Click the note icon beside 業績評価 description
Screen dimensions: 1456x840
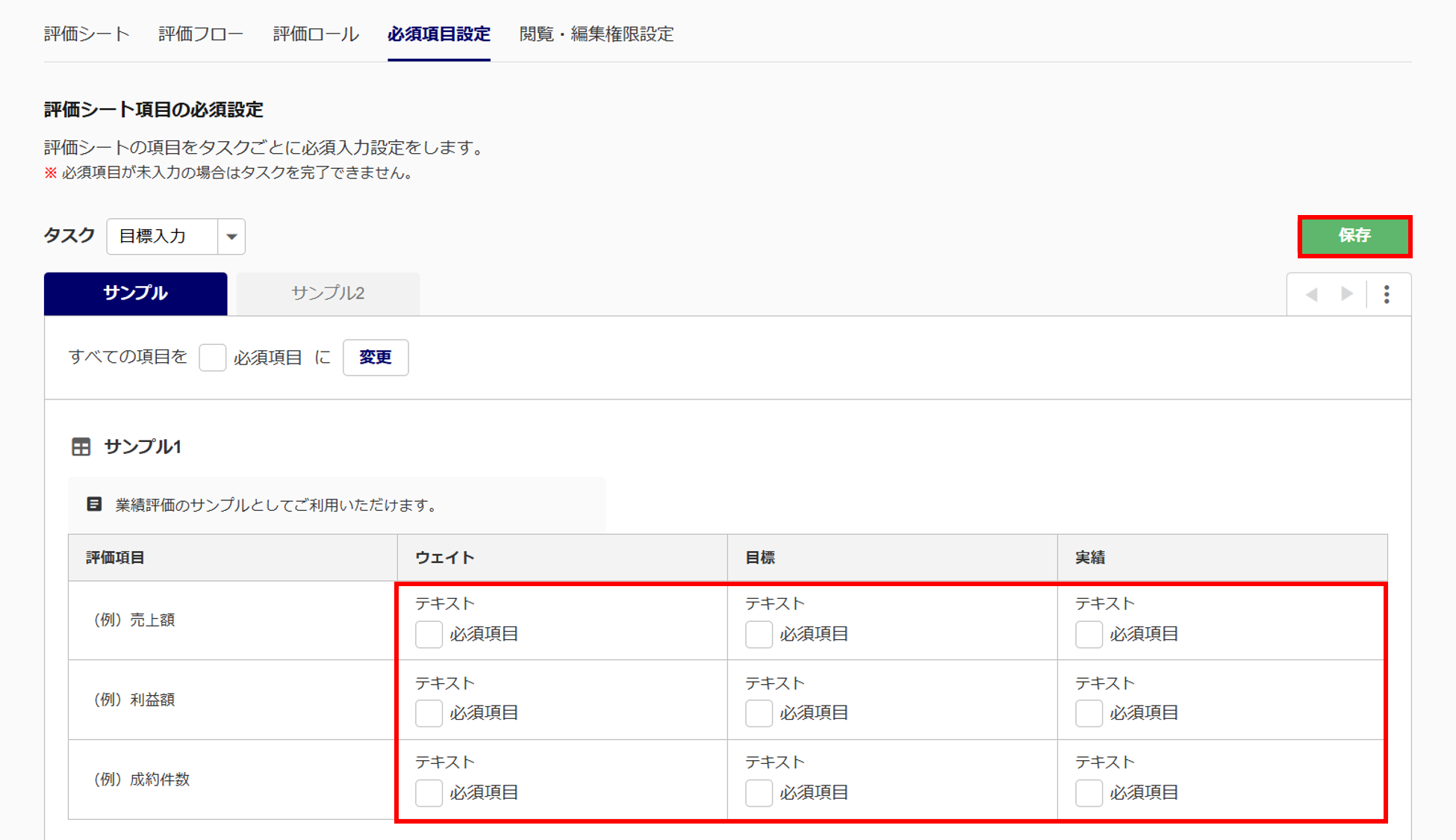[x=94, y=504]
